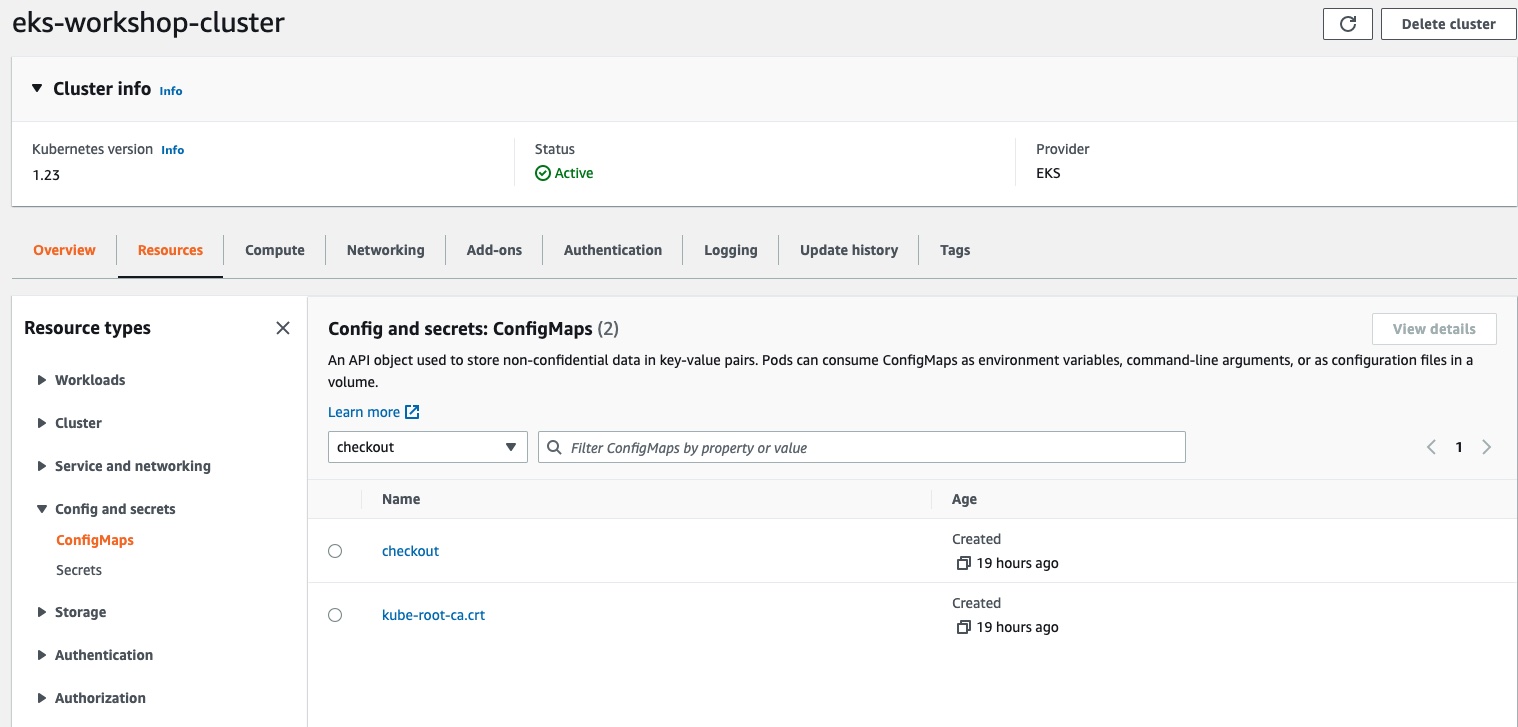Expand the Workloads resource type
This screenshot has width=1518, height=727.
click(42, 380)
